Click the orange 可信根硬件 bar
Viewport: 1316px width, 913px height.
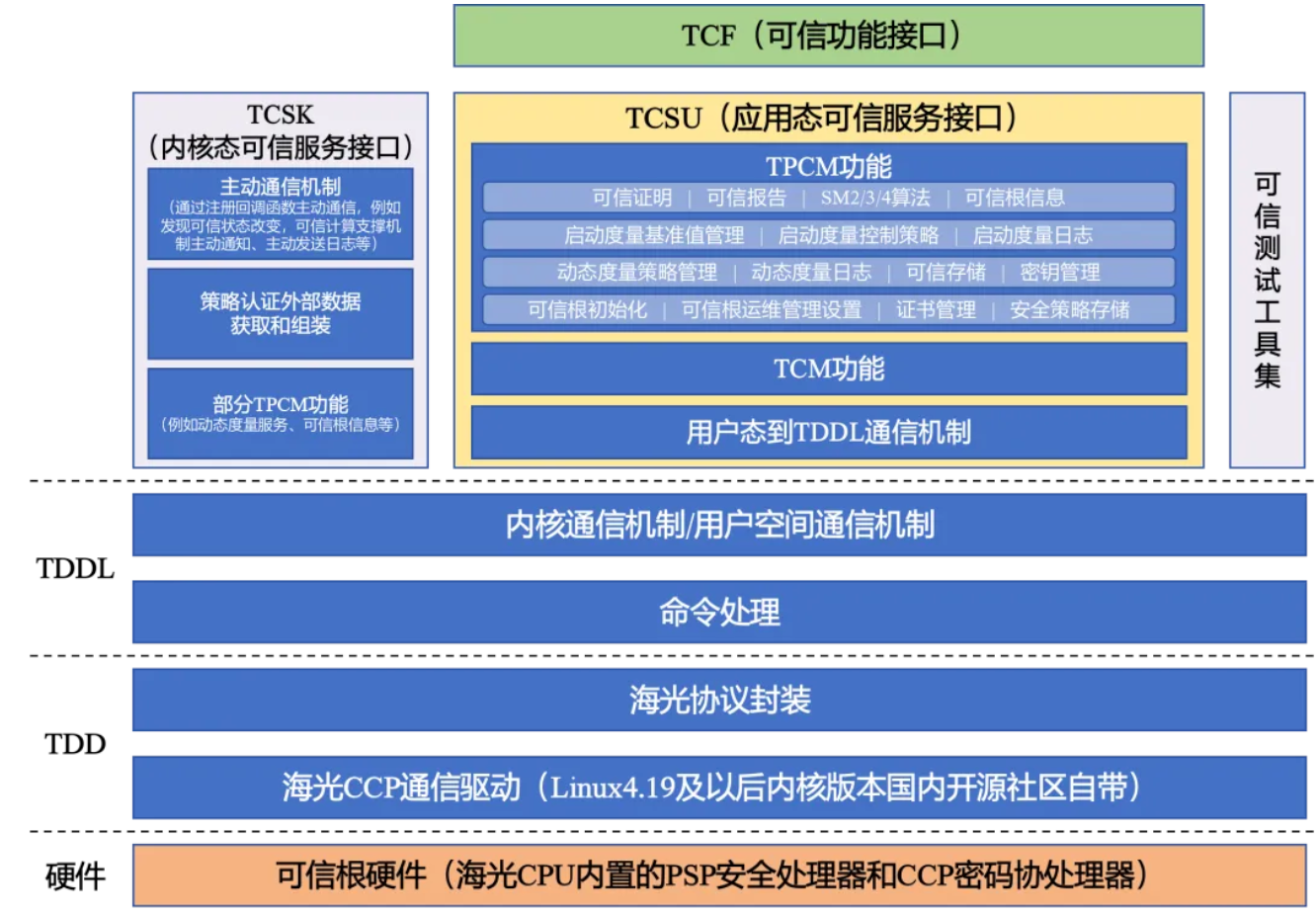(x=719, y=874)
